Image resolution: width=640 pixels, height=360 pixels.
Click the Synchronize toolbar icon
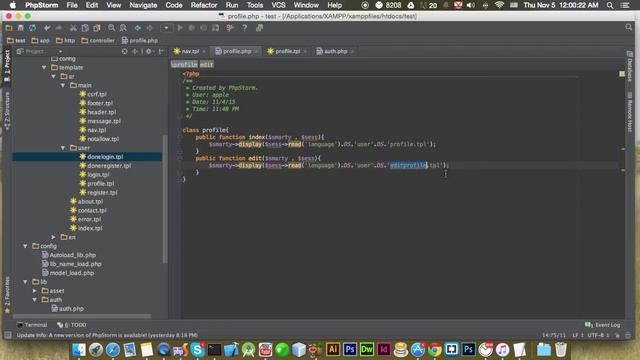pos(32,28)
